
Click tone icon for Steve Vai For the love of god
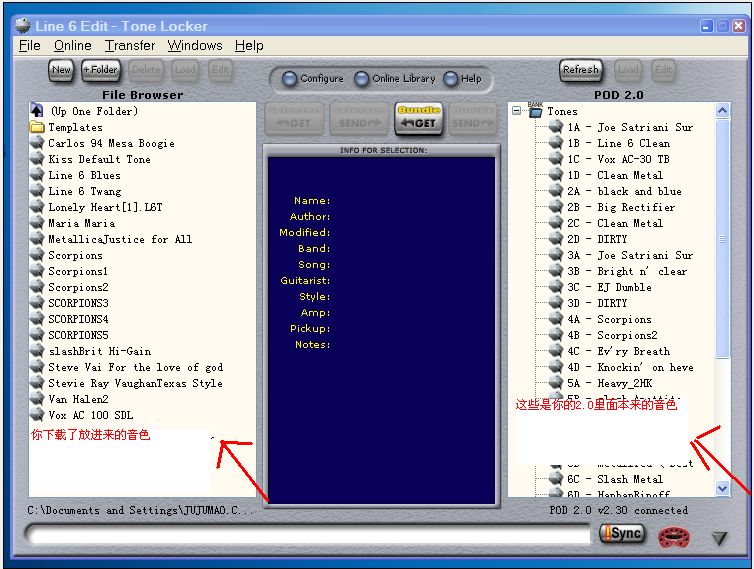(37, 367)
